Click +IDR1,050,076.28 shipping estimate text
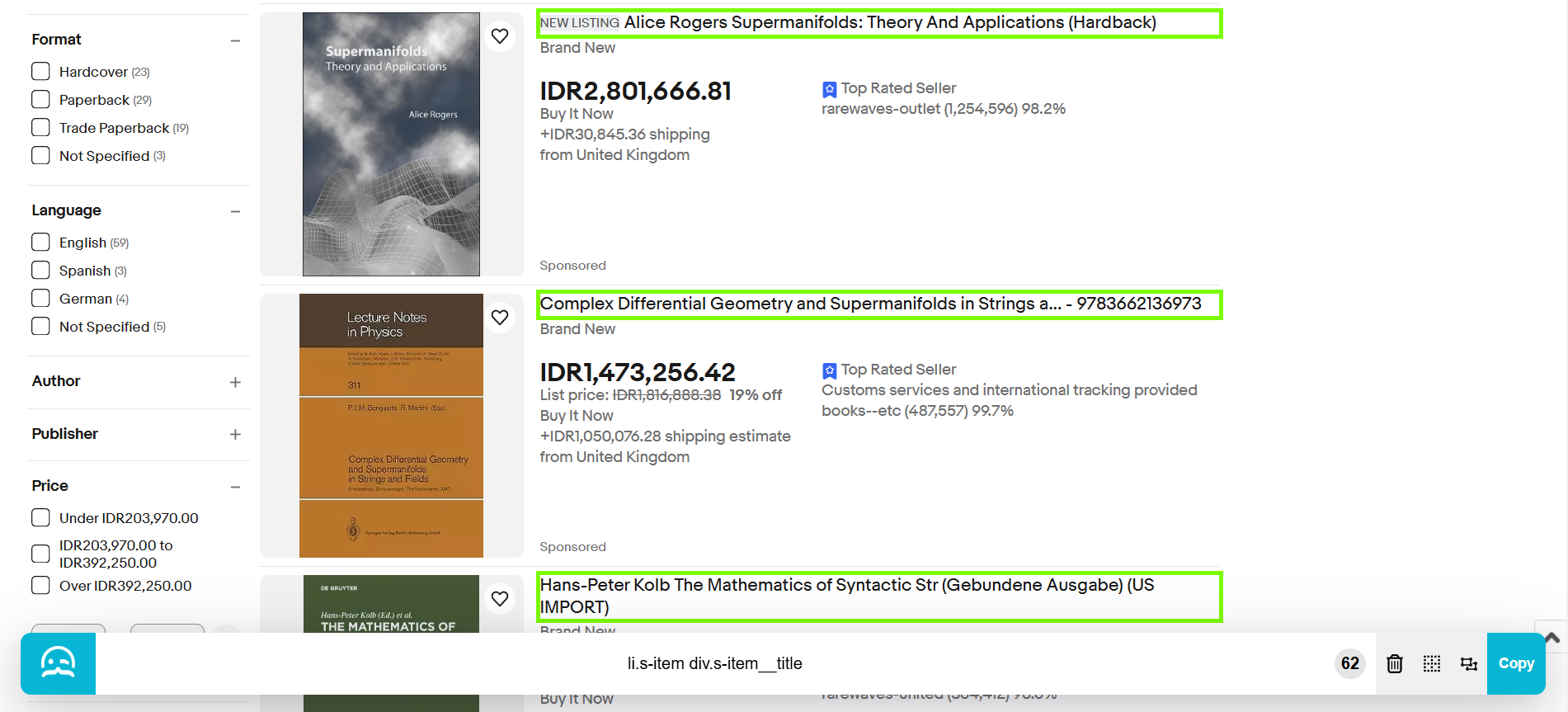Viewport: 1568px width, 712px height. coord(665,436)
